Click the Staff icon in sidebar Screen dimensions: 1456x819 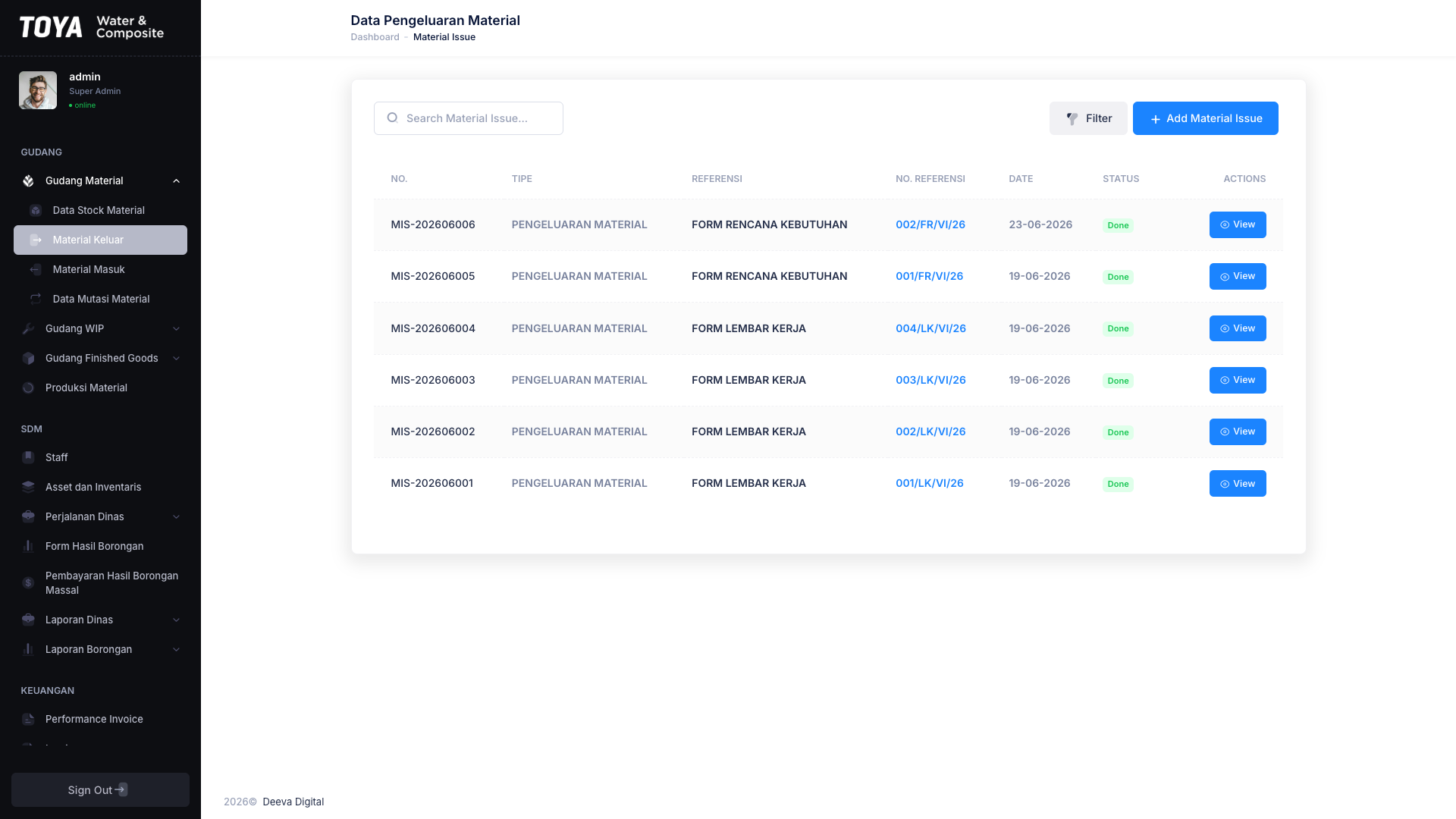tap(28, 458)
